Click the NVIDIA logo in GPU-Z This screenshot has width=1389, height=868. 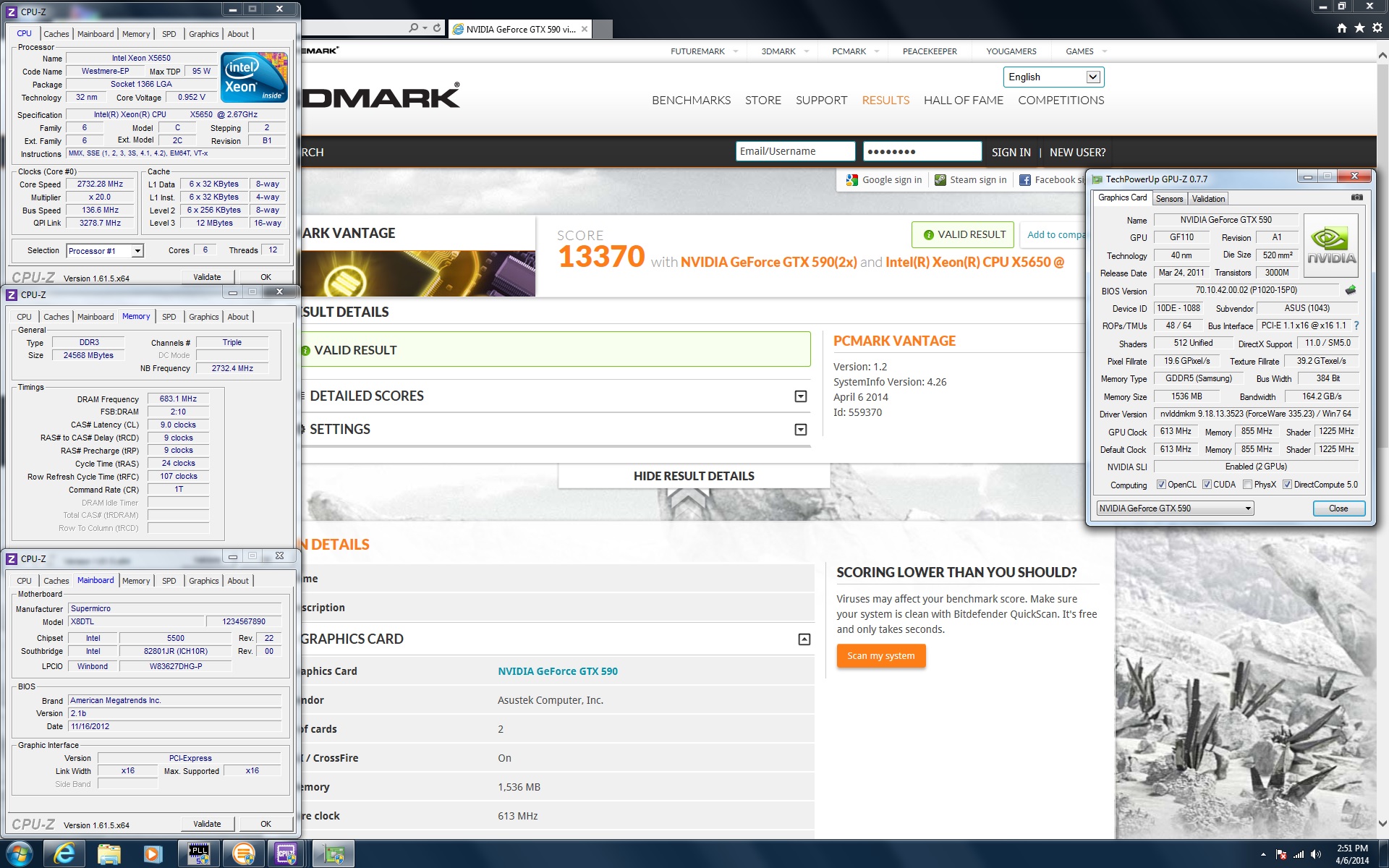click(1331, 245)
